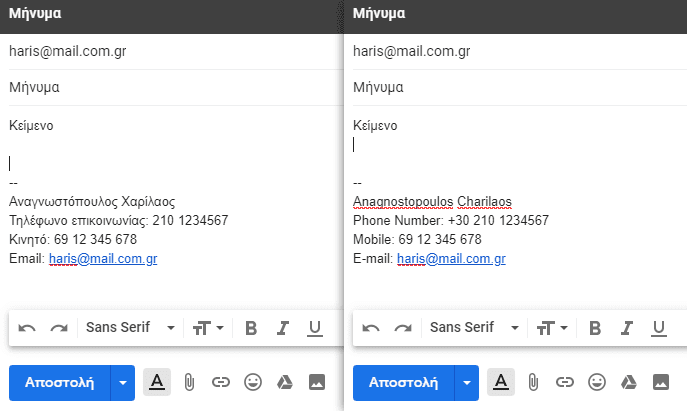687x411 pixels.
Task: Click recipient field in right window
Action: (520, 51)
